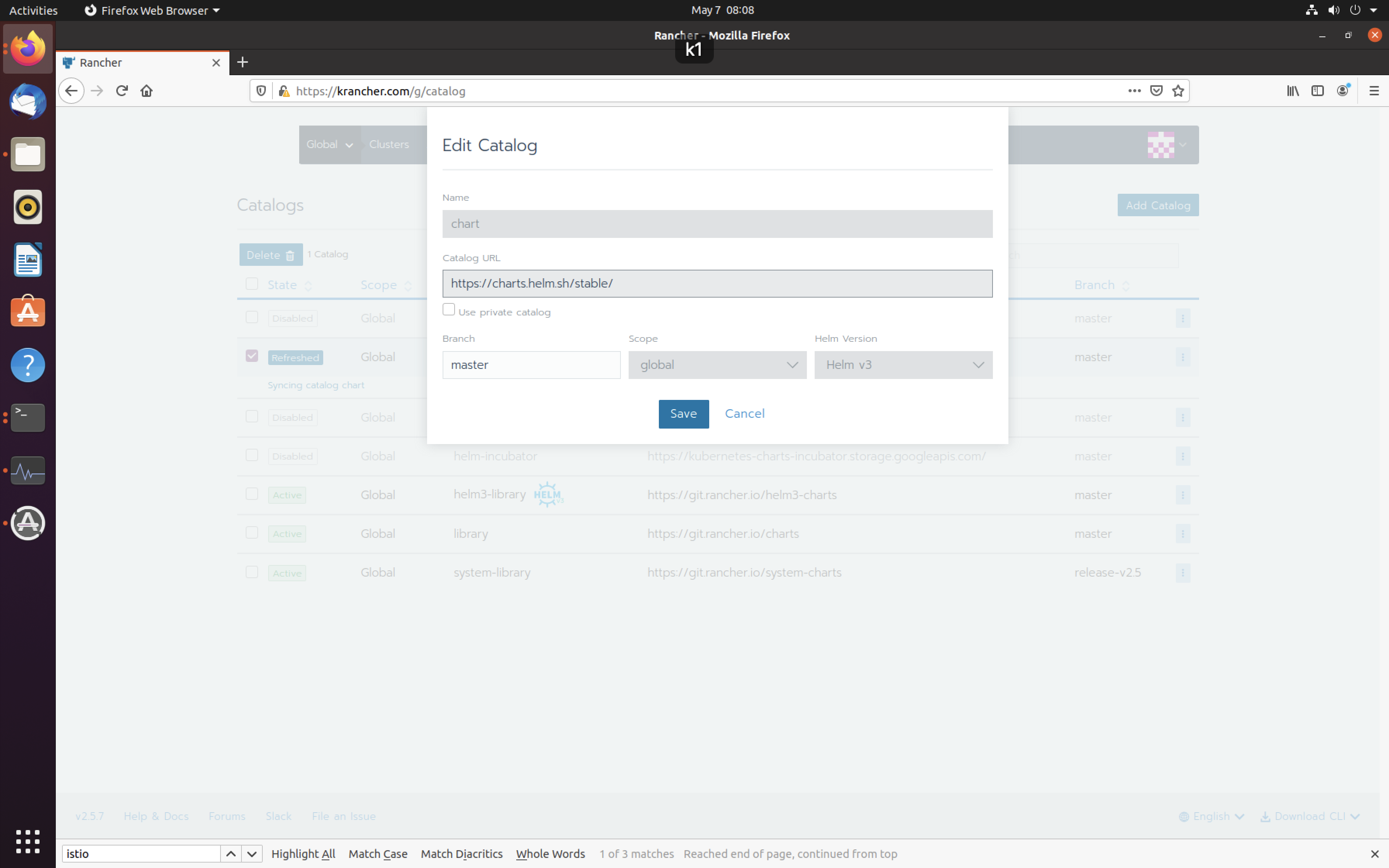Open a new browser tab

pyautogui.click(x=242, y=62)
